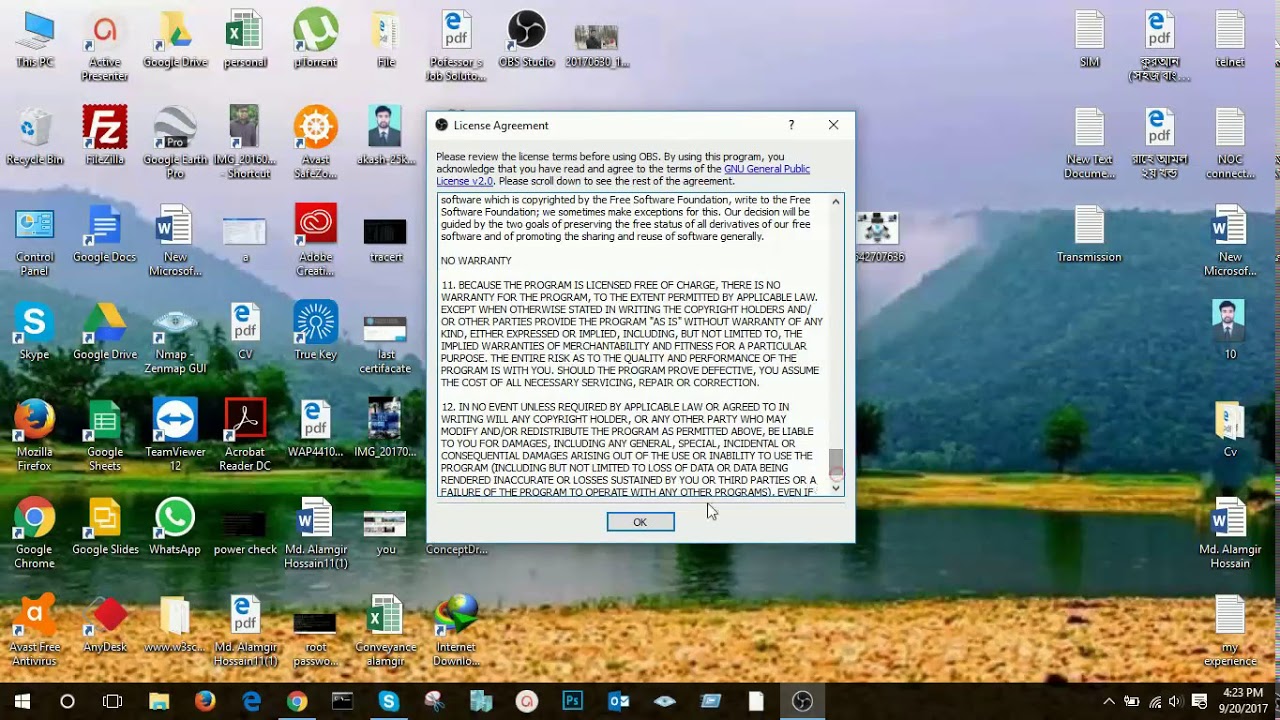Select Nmap Zenmap GUI desktop icon
The width and height of the screenshot is (1280, 720).
pos(175,338)
